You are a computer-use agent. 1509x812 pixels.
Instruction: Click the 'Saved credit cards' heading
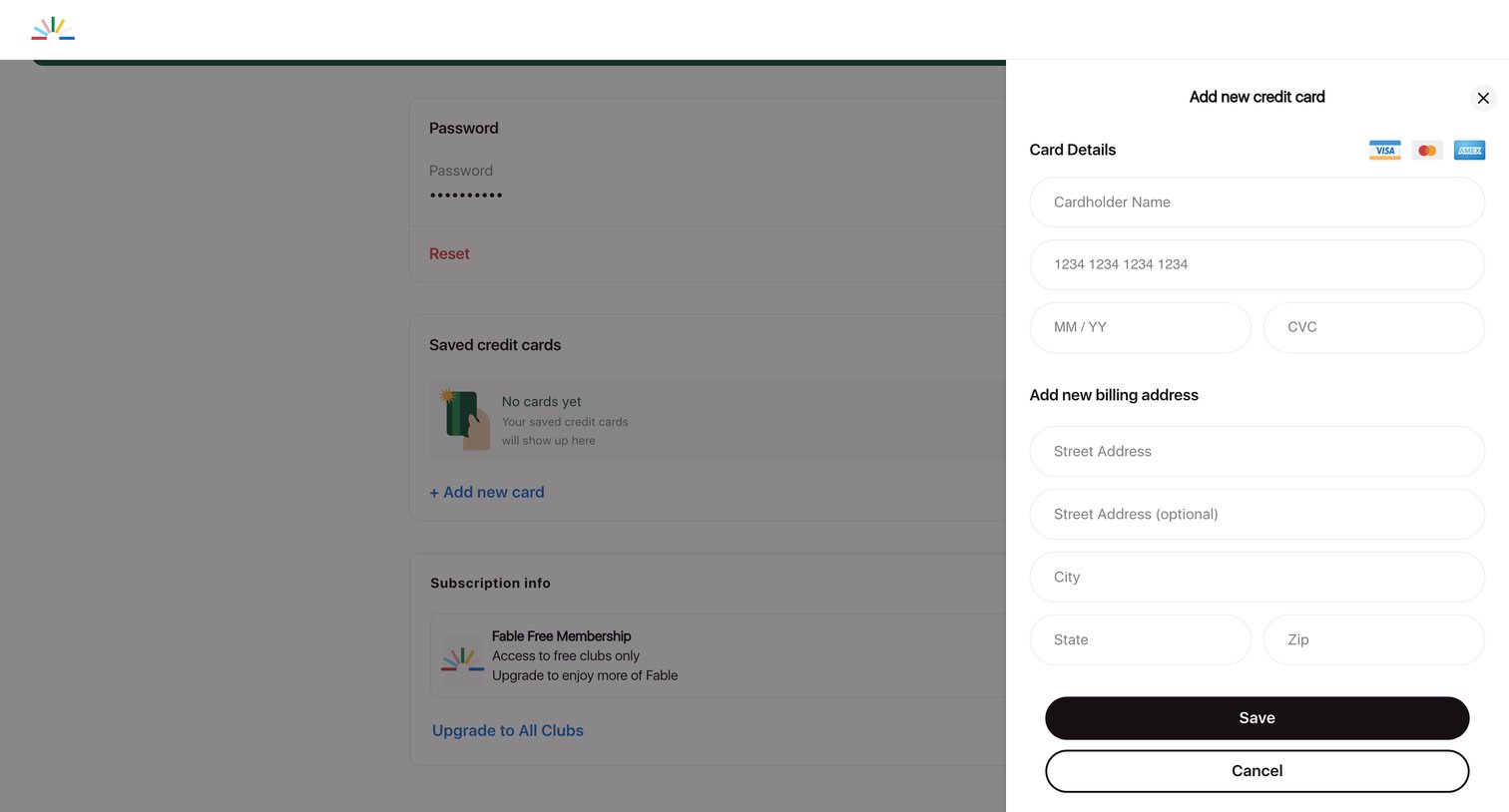495,345
